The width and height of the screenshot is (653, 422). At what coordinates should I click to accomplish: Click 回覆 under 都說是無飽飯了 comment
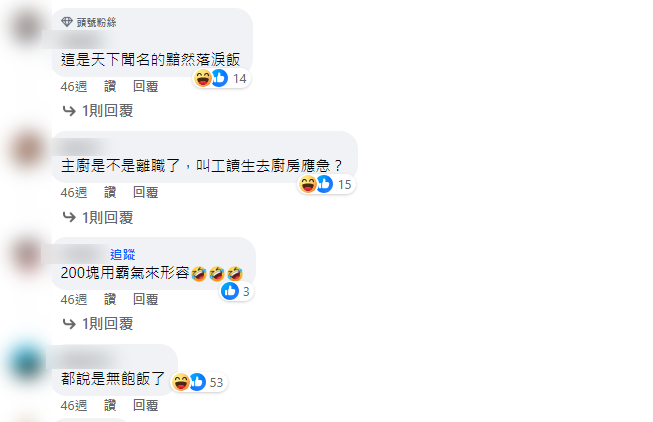tap(145, 405)
